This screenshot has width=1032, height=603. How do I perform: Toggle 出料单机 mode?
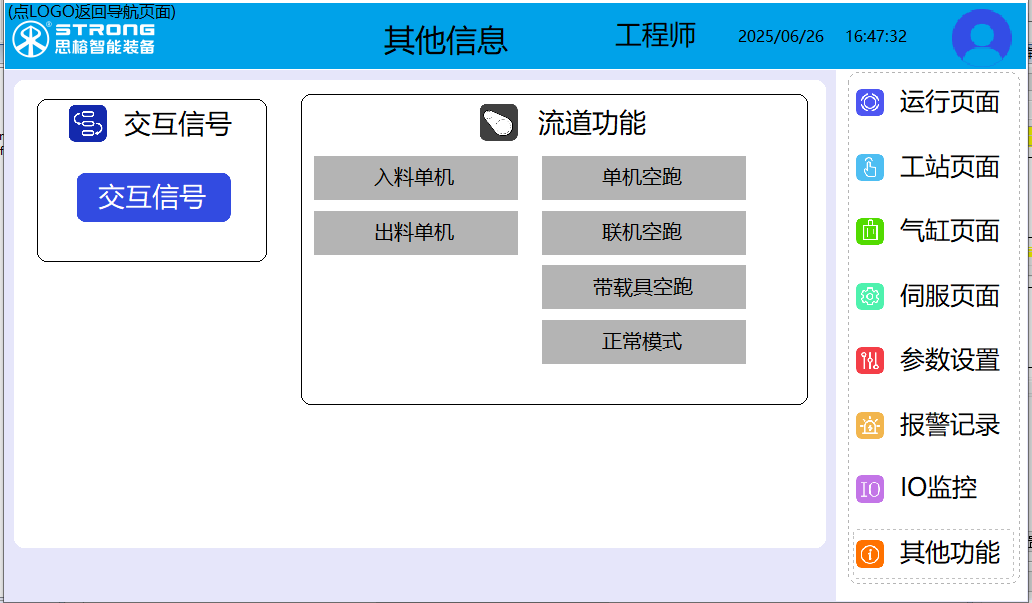coord(415,233)
